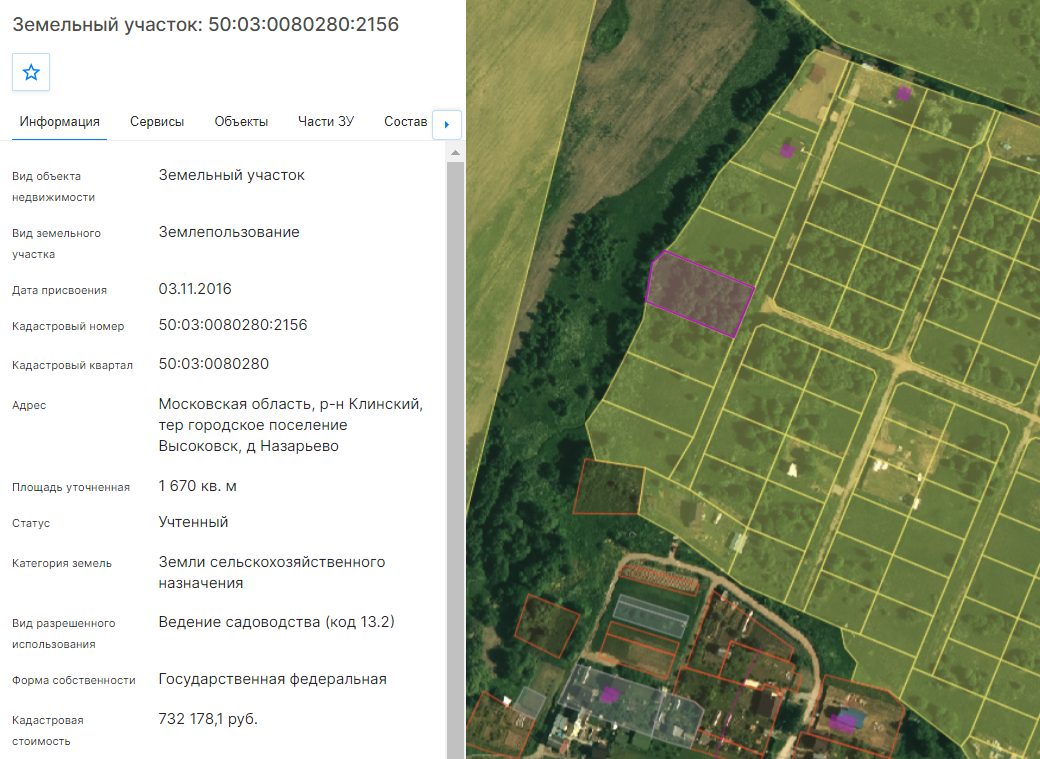Click the info panel vertical scrollbar thumb
Image resolution: width=1040 pixels, height=759 pixels.
click(x=455, y=459)
